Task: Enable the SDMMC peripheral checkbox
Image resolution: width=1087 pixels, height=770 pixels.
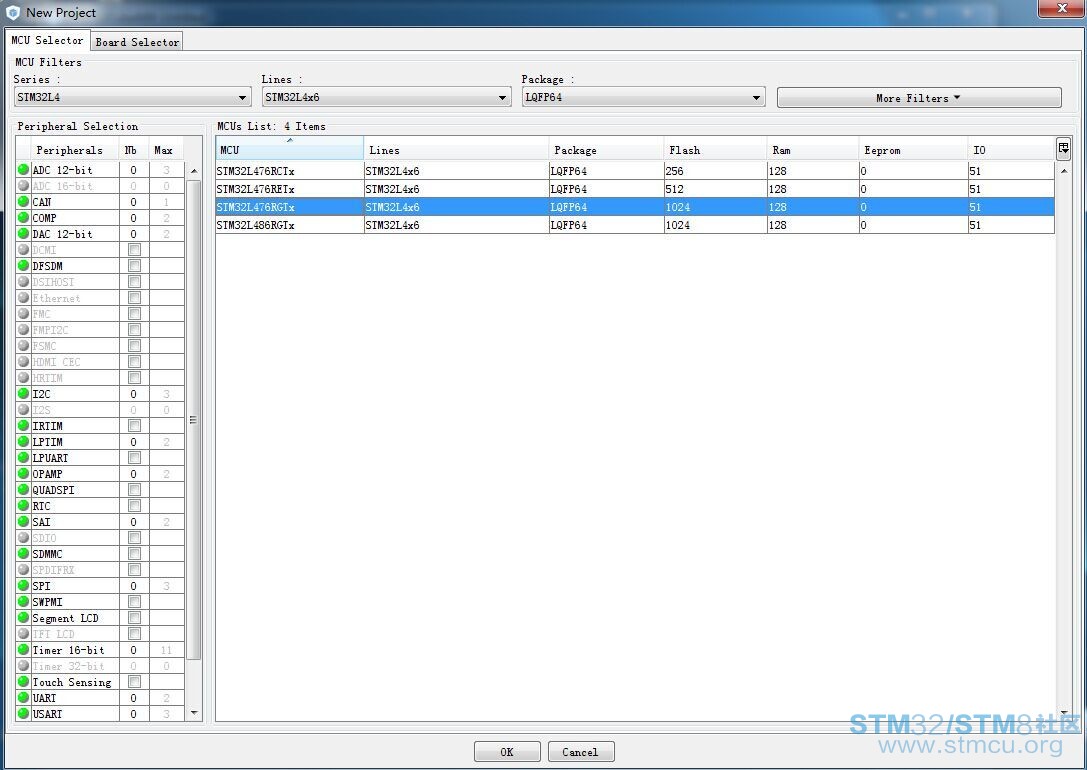Action: point(134,554)
